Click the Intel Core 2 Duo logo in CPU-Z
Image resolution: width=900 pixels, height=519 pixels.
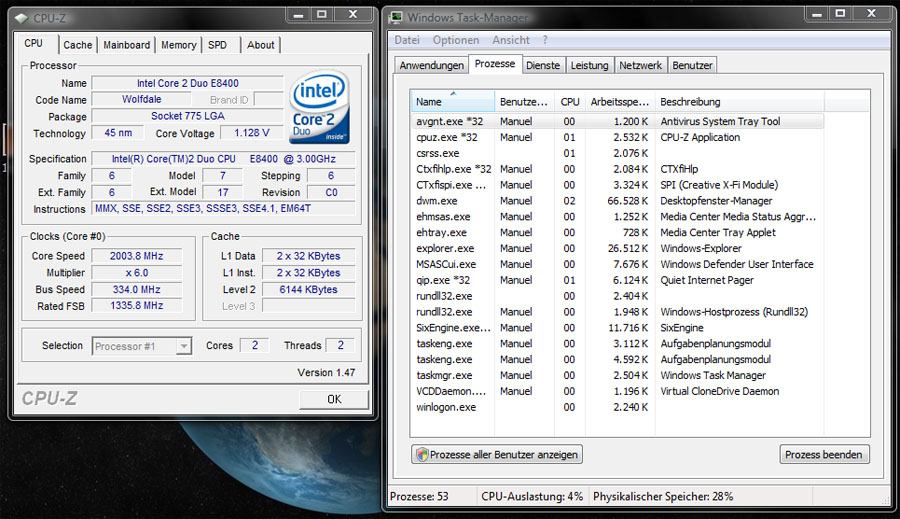coord(320,107)
